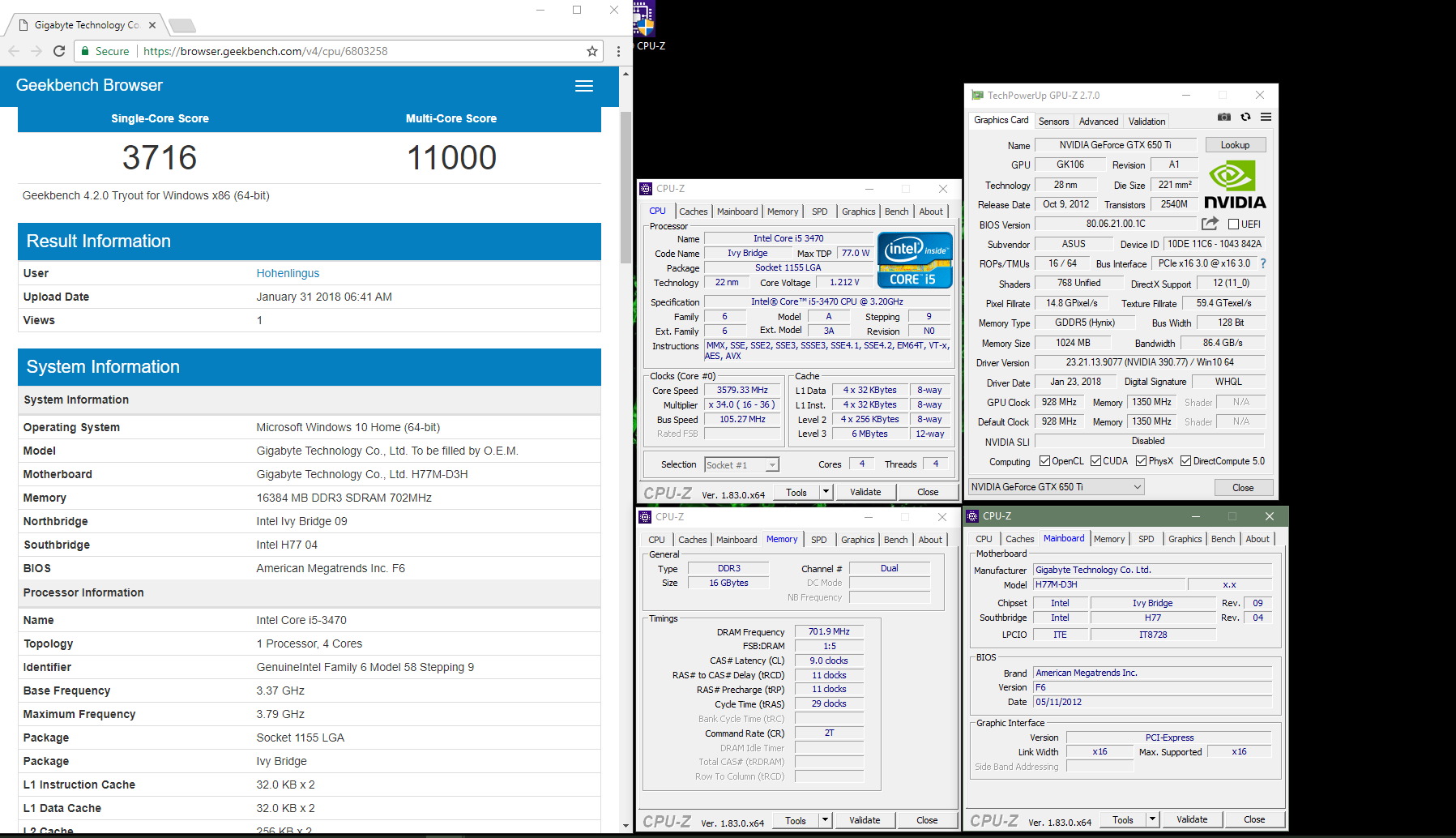Click the CPU-Z Memory window title icon
The image size is (1456, 838).
pos(646,517)
